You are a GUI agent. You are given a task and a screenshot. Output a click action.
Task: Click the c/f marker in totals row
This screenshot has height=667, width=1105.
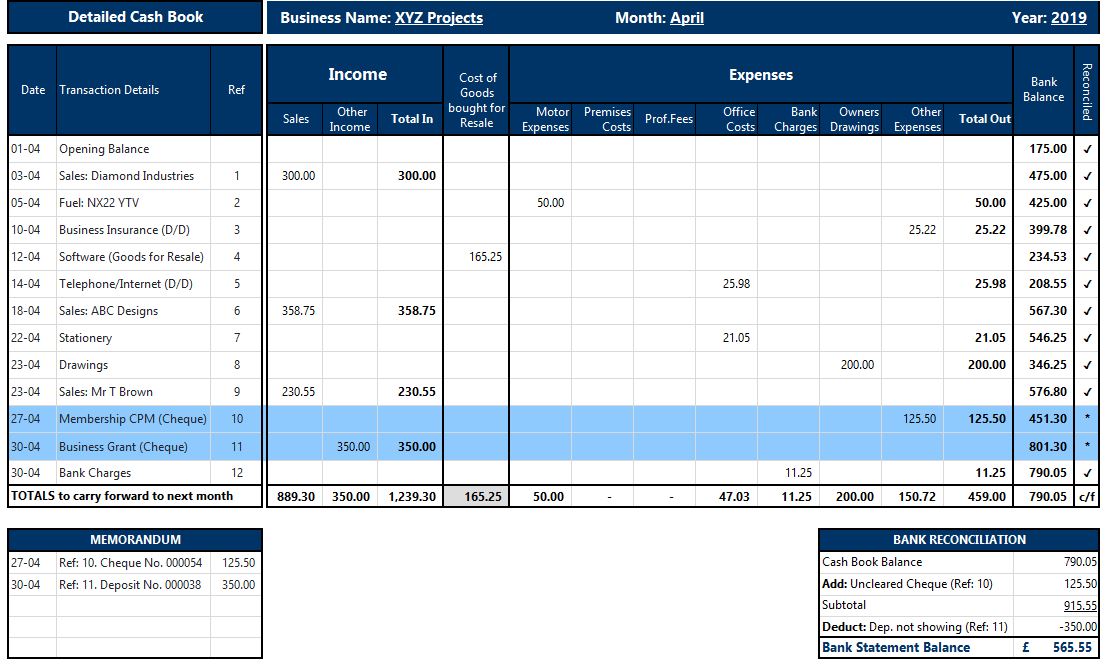(1087, 496)
